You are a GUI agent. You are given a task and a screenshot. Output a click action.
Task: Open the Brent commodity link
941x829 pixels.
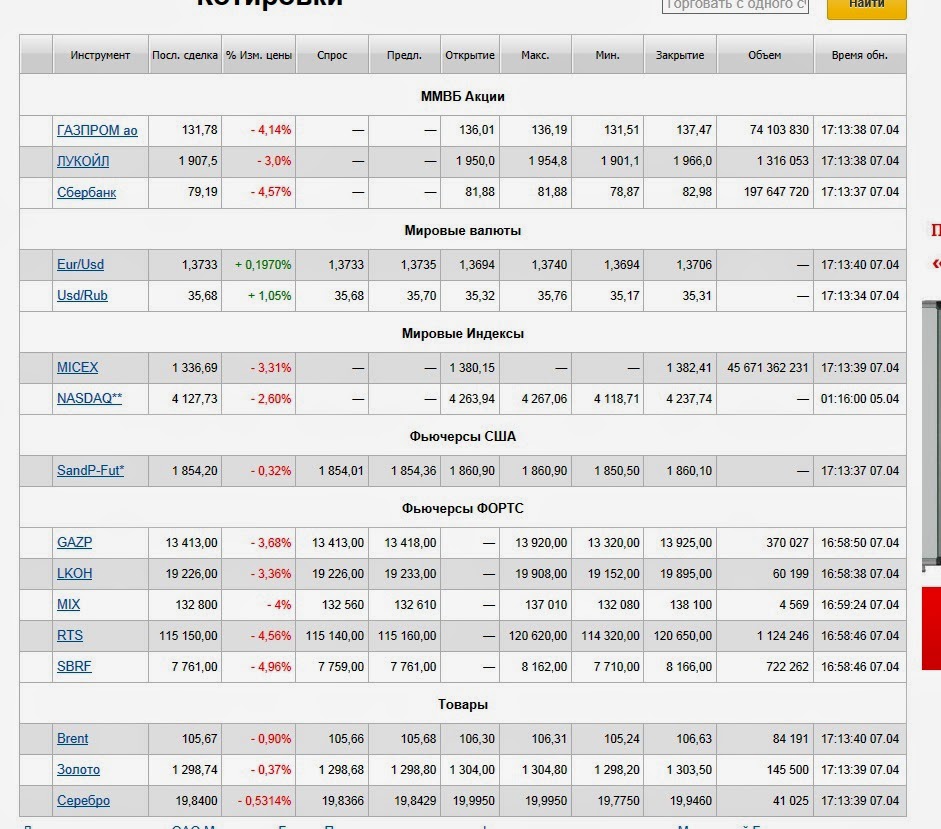point(73,739)
